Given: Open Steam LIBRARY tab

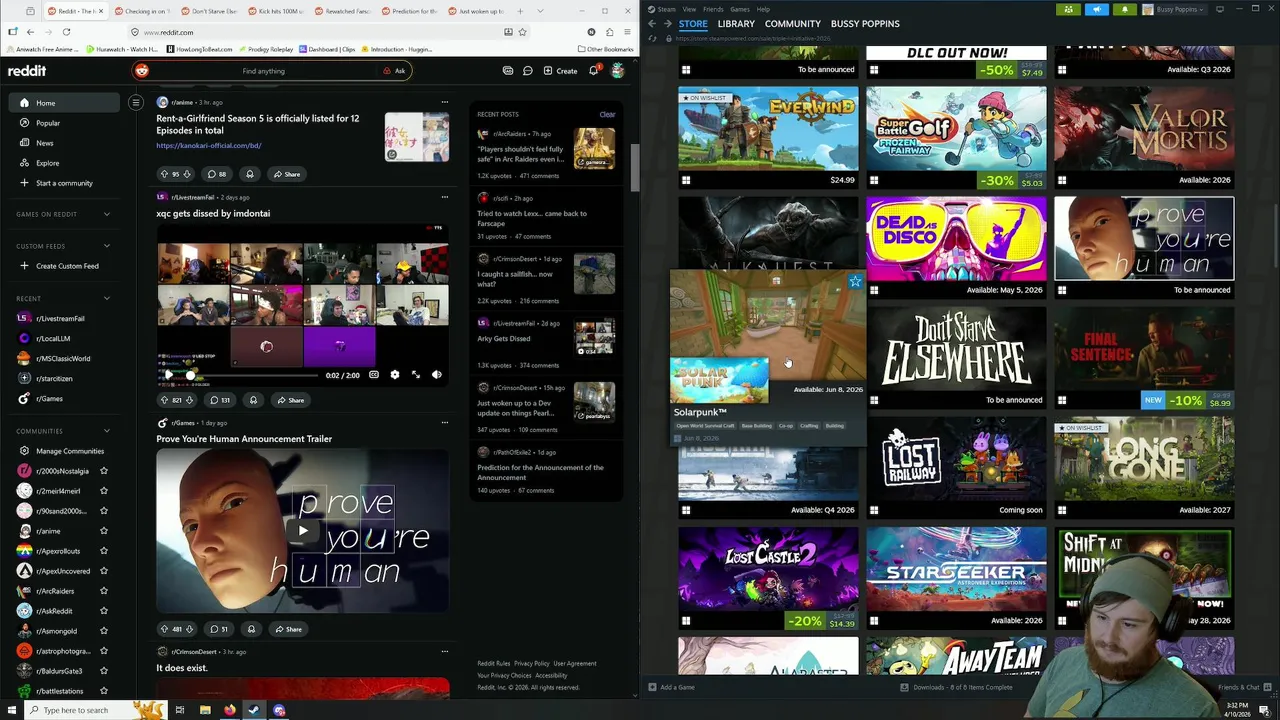Looking at the screenshot, I should (x=736, y=23).
